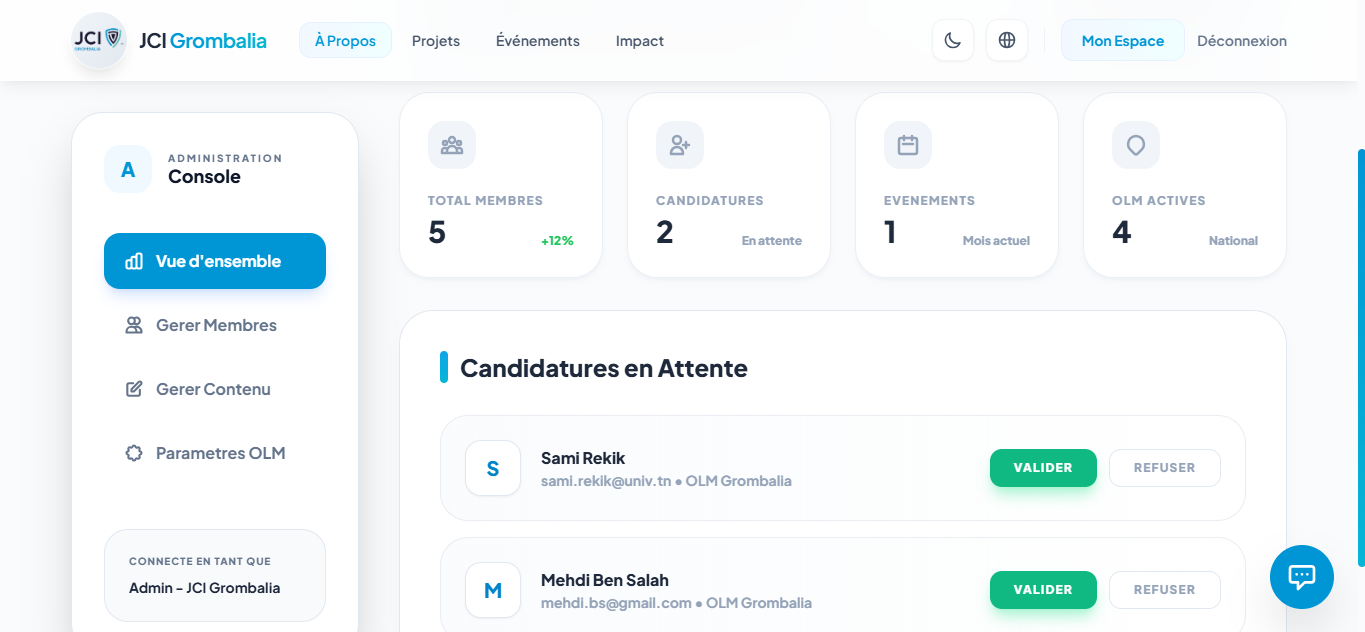Click the JCI Grombalia logo image
1365x632 pixels.
[99, 40]
